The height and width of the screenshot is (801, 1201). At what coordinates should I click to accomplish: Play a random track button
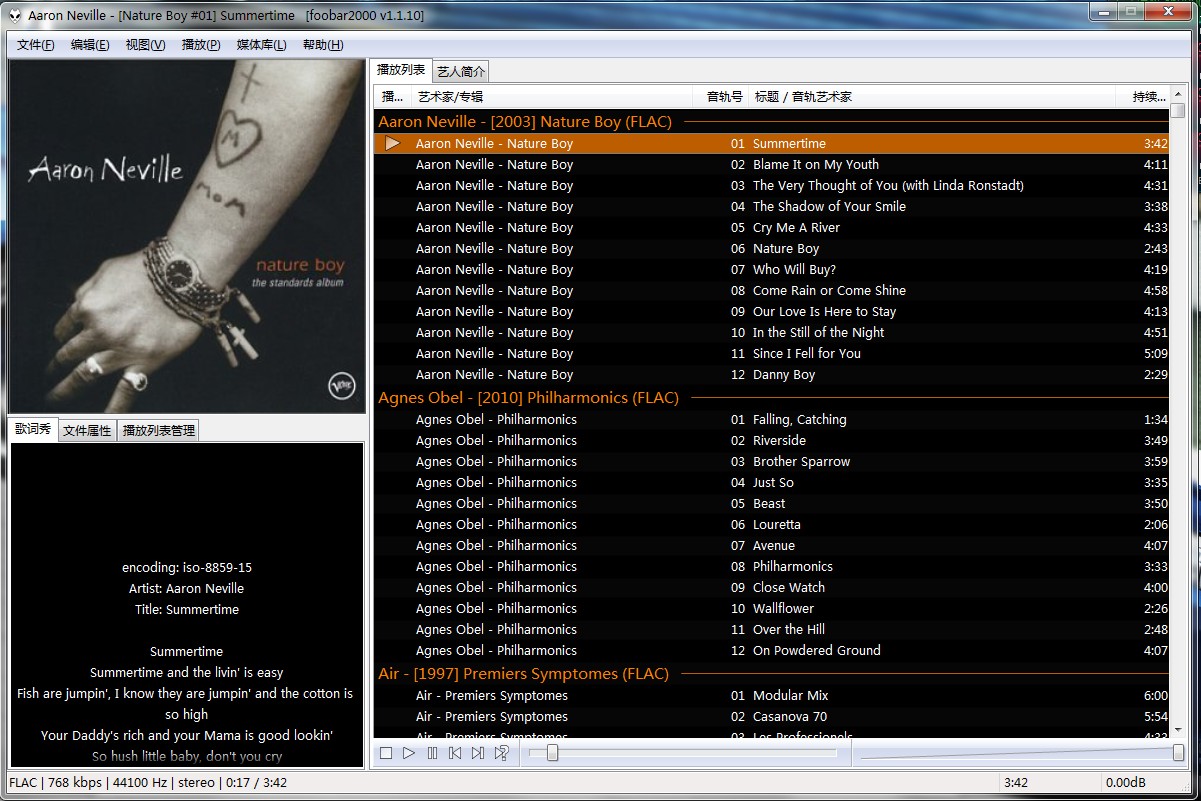501,753
